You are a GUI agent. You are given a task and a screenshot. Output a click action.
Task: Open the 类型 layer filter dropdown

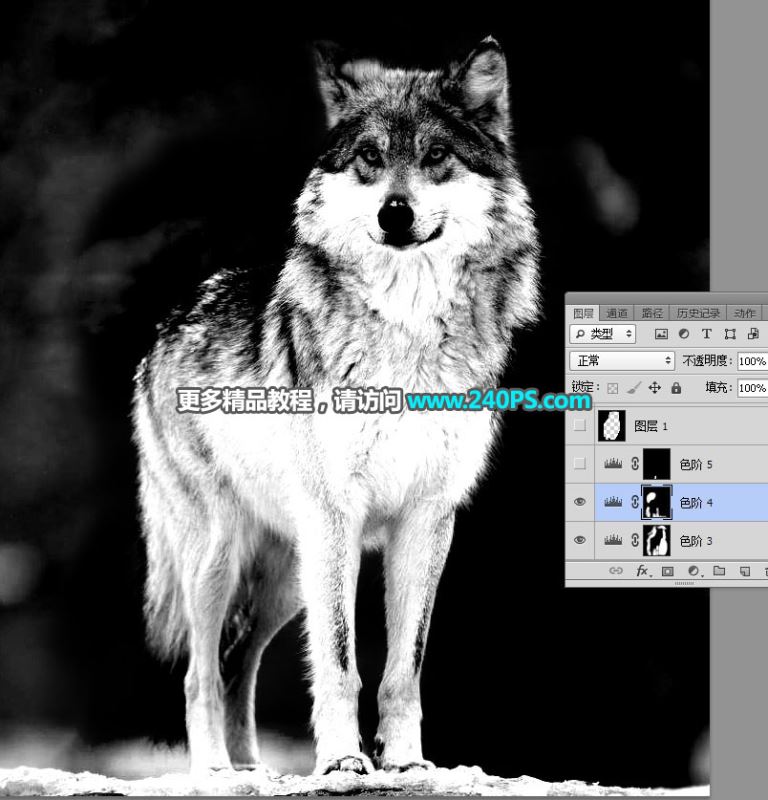(603, 334)
